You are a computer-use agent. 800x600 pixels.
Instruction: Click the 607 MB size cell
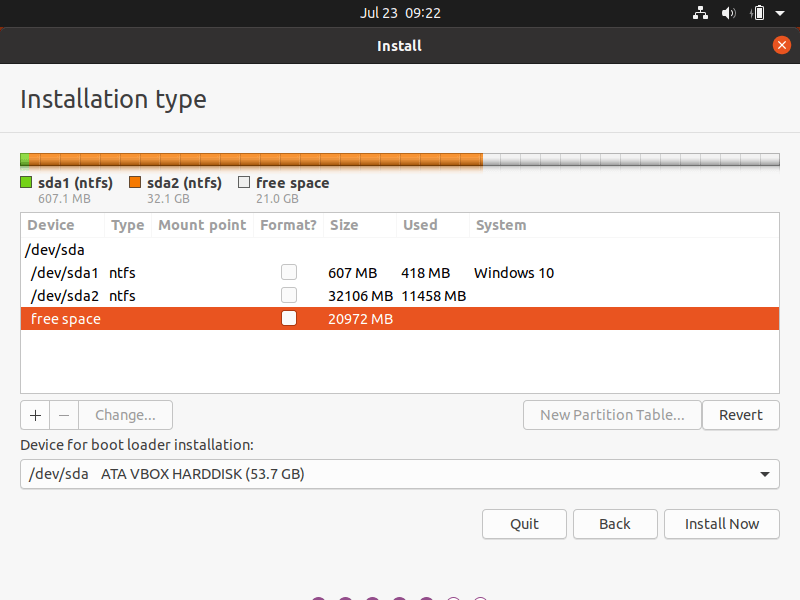coord(353,273)
